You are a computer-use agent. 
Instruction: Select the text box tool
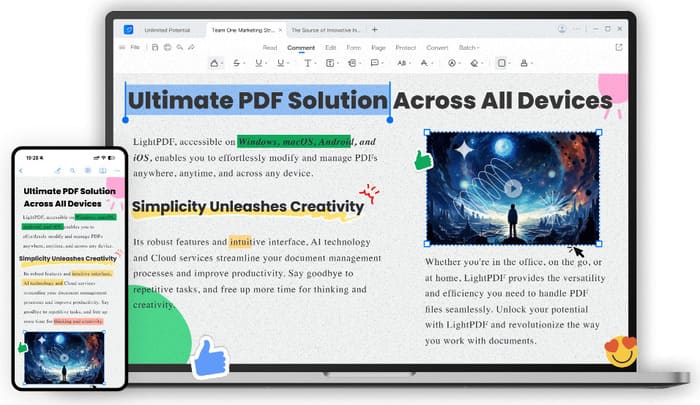tap(330, 63)
